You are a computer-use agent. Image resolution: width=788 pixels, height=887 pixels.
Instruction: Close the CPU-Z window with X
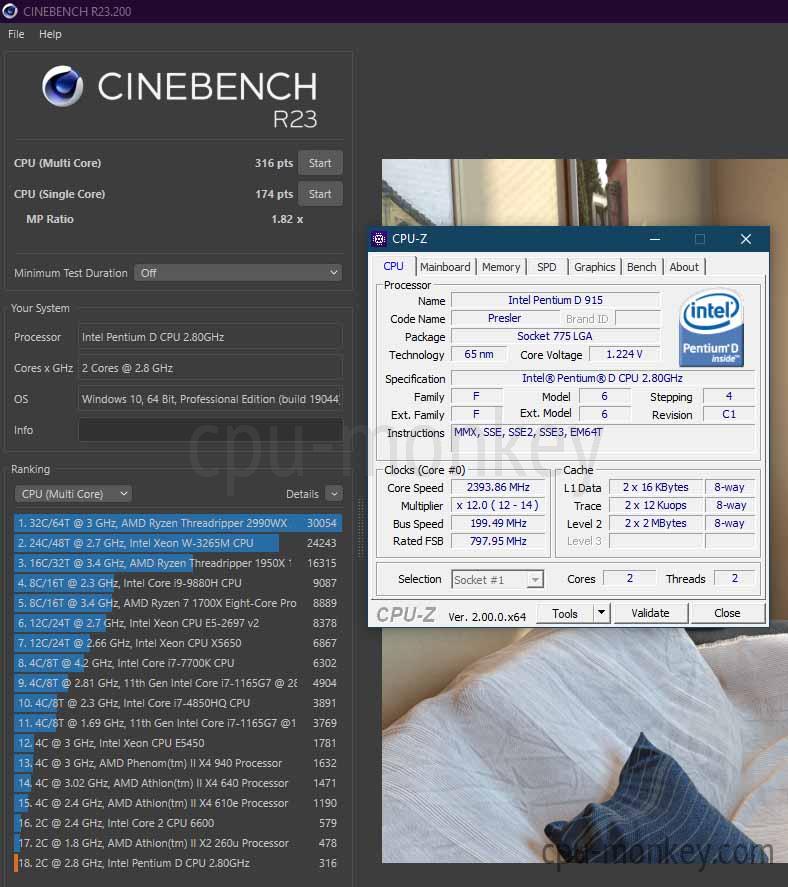[x=746, y=239]
